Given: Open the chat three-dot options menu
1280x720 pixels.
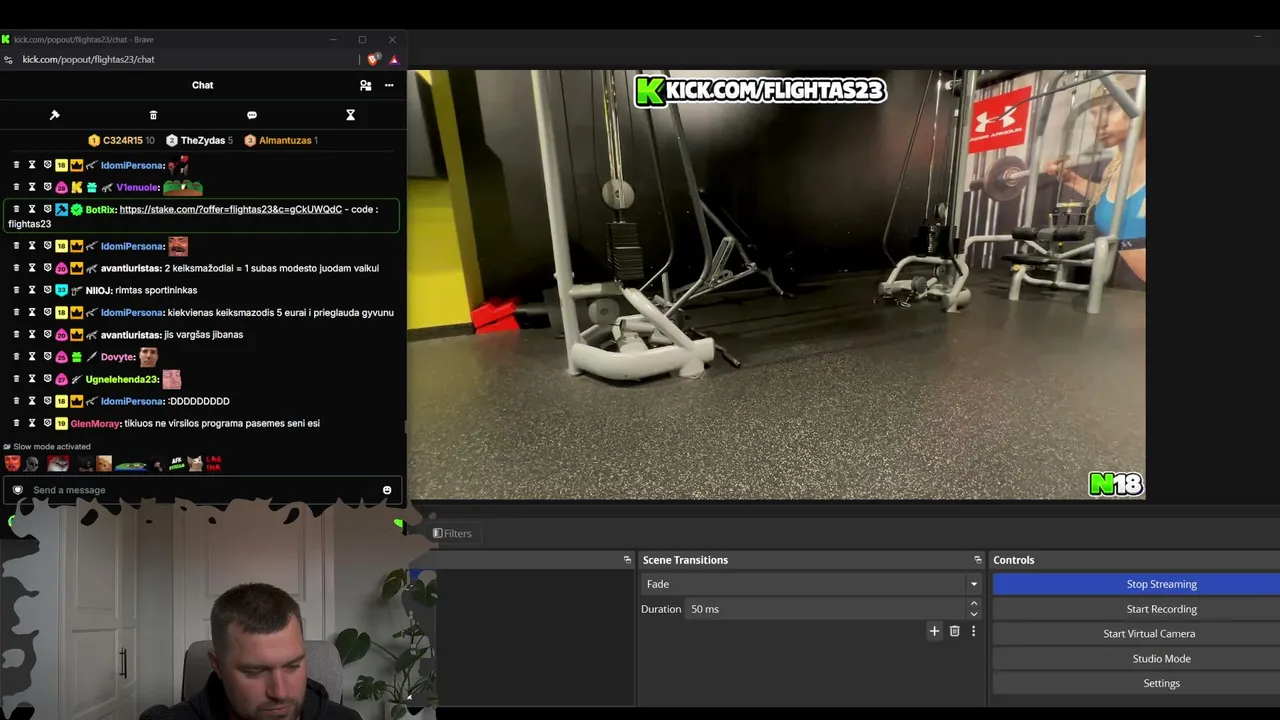Looking at the screenshot, I should pyautogui.click(x=389, y=85).
